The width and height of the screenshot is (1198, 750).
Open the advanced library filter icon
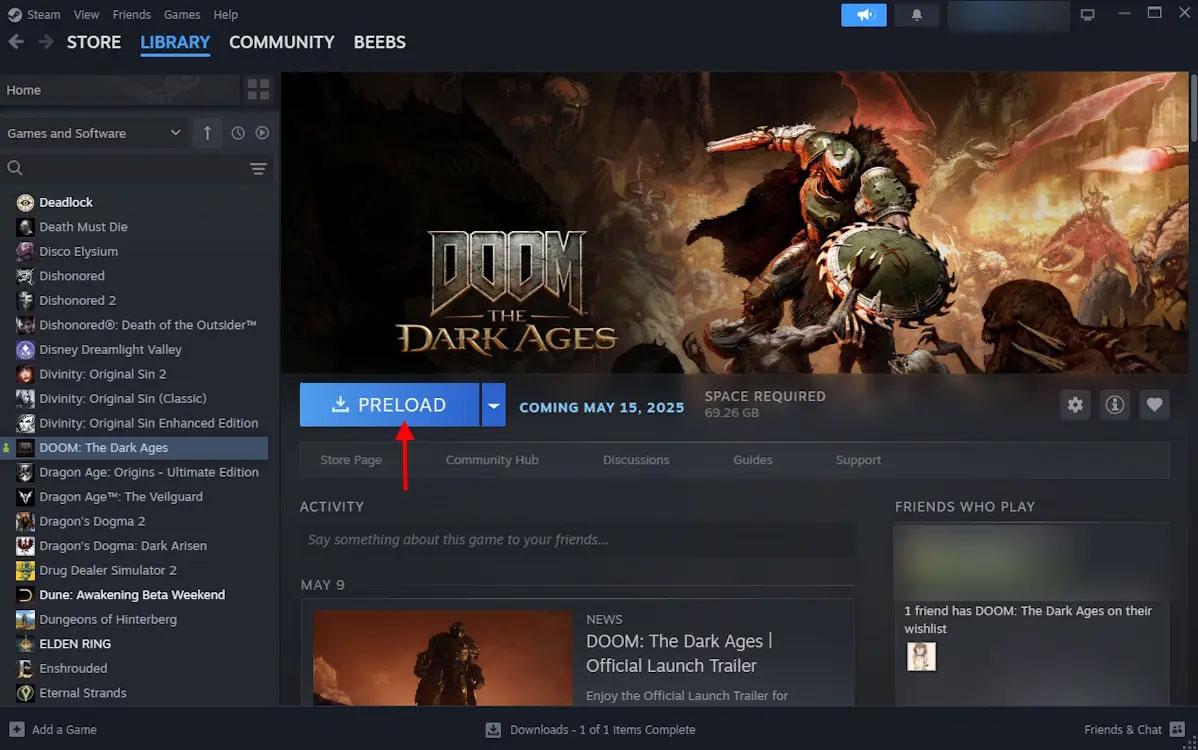point(258,168)
